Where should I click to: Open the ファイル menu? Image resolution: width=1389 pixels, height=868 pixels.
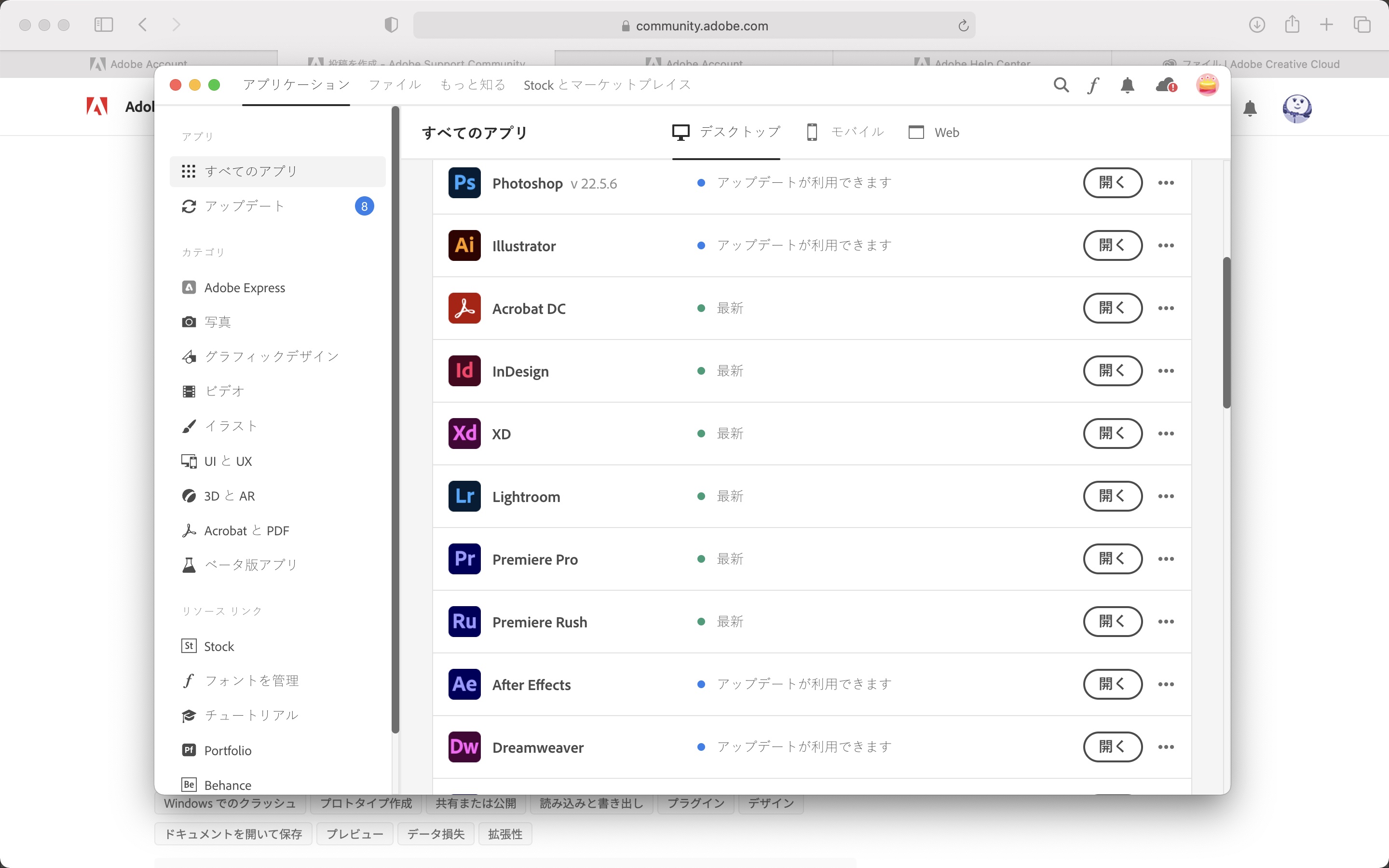[x=394, y=84]
